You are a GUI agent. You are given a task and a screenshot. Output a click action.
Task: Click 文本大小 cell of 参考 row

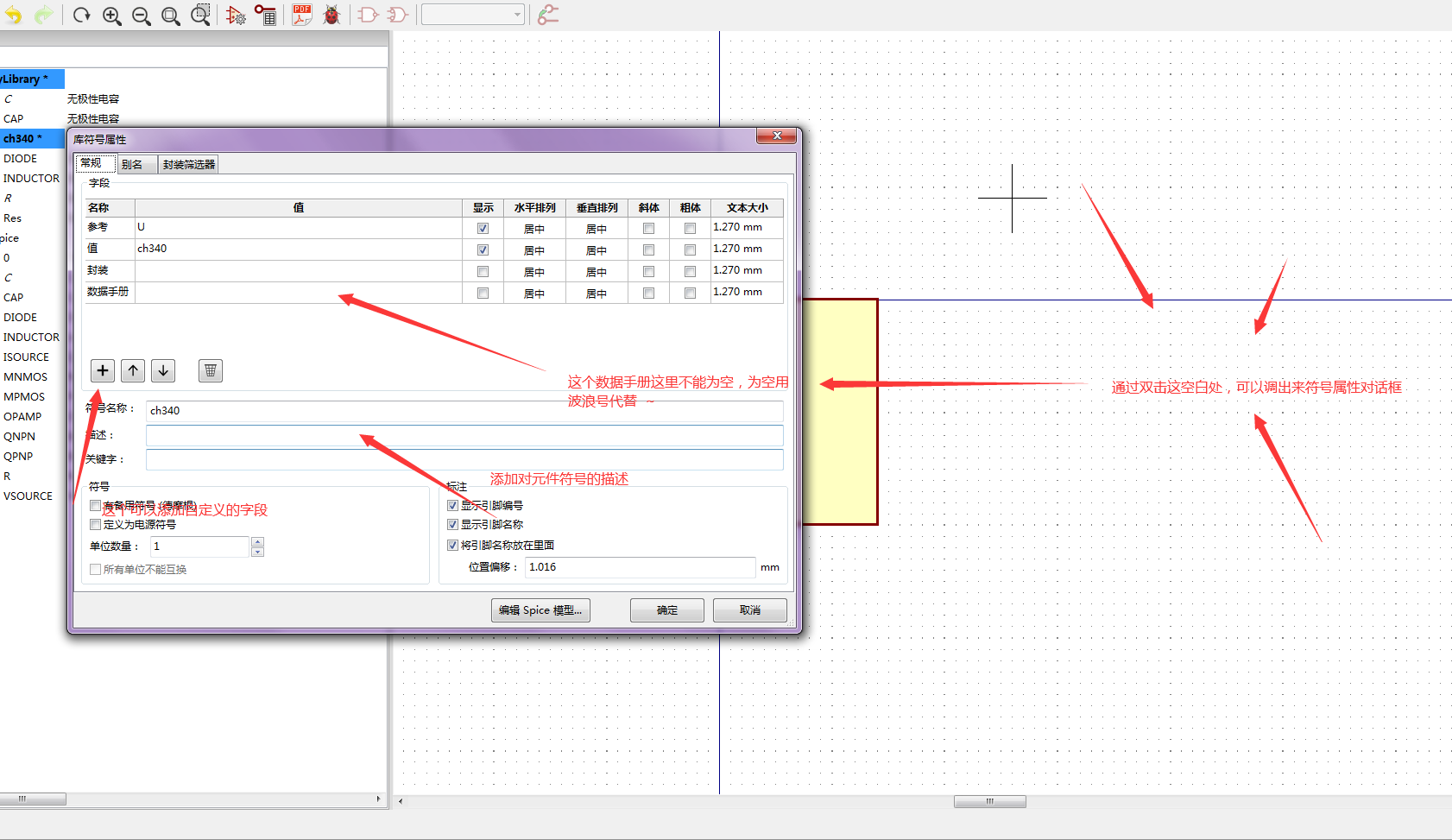pos(746,227)
